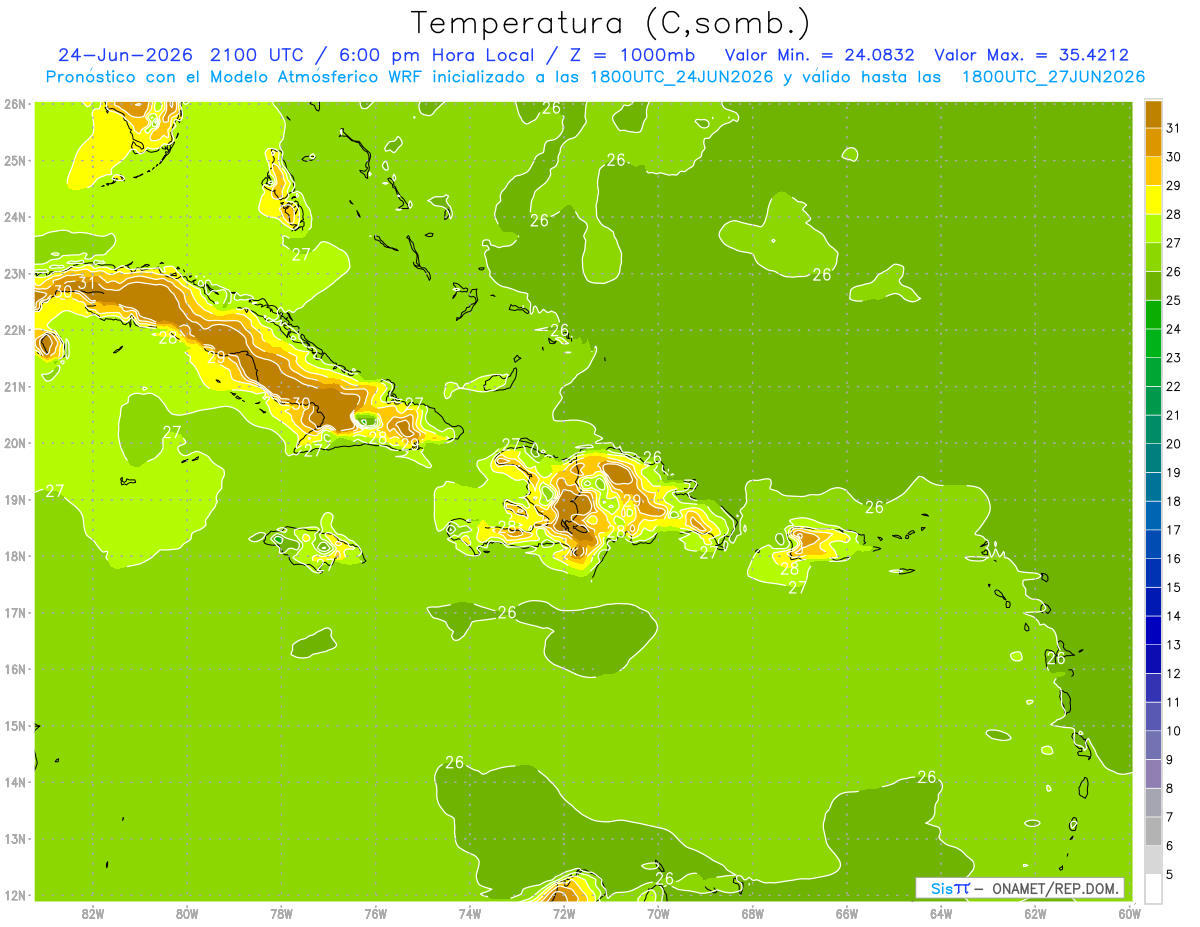
Task: Click the latitude axis label "22N"
Action: pyautogui.click(x=15, y=330)
